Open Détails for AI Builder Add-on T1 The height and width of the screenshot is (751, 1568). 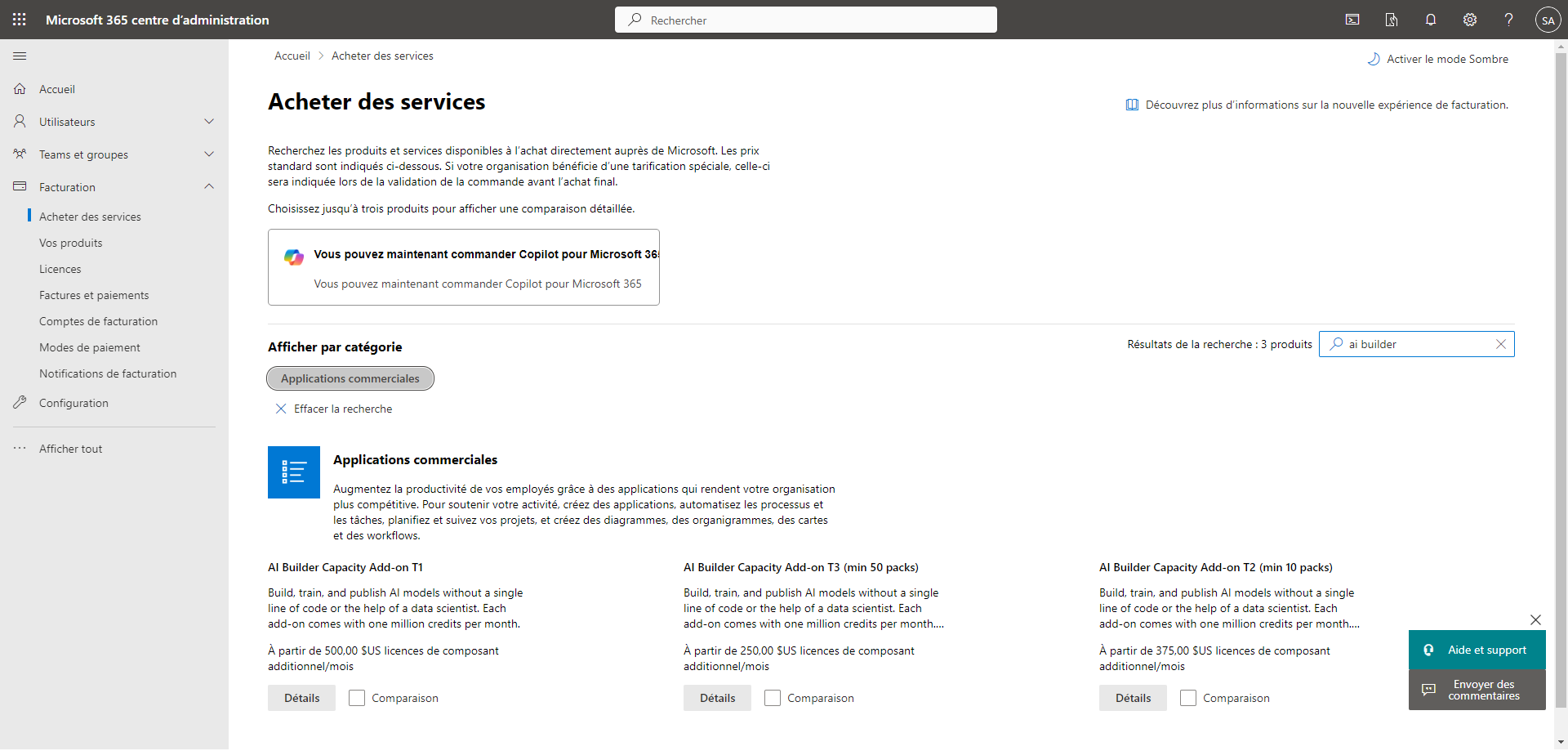(301, 698)
